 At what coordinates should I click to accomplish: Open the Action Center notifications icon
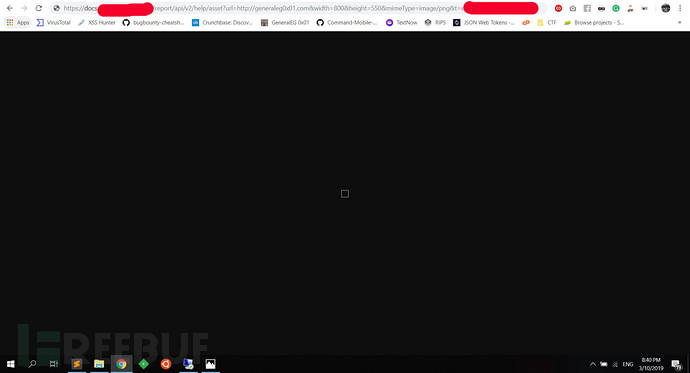click(x=676, y=364)
